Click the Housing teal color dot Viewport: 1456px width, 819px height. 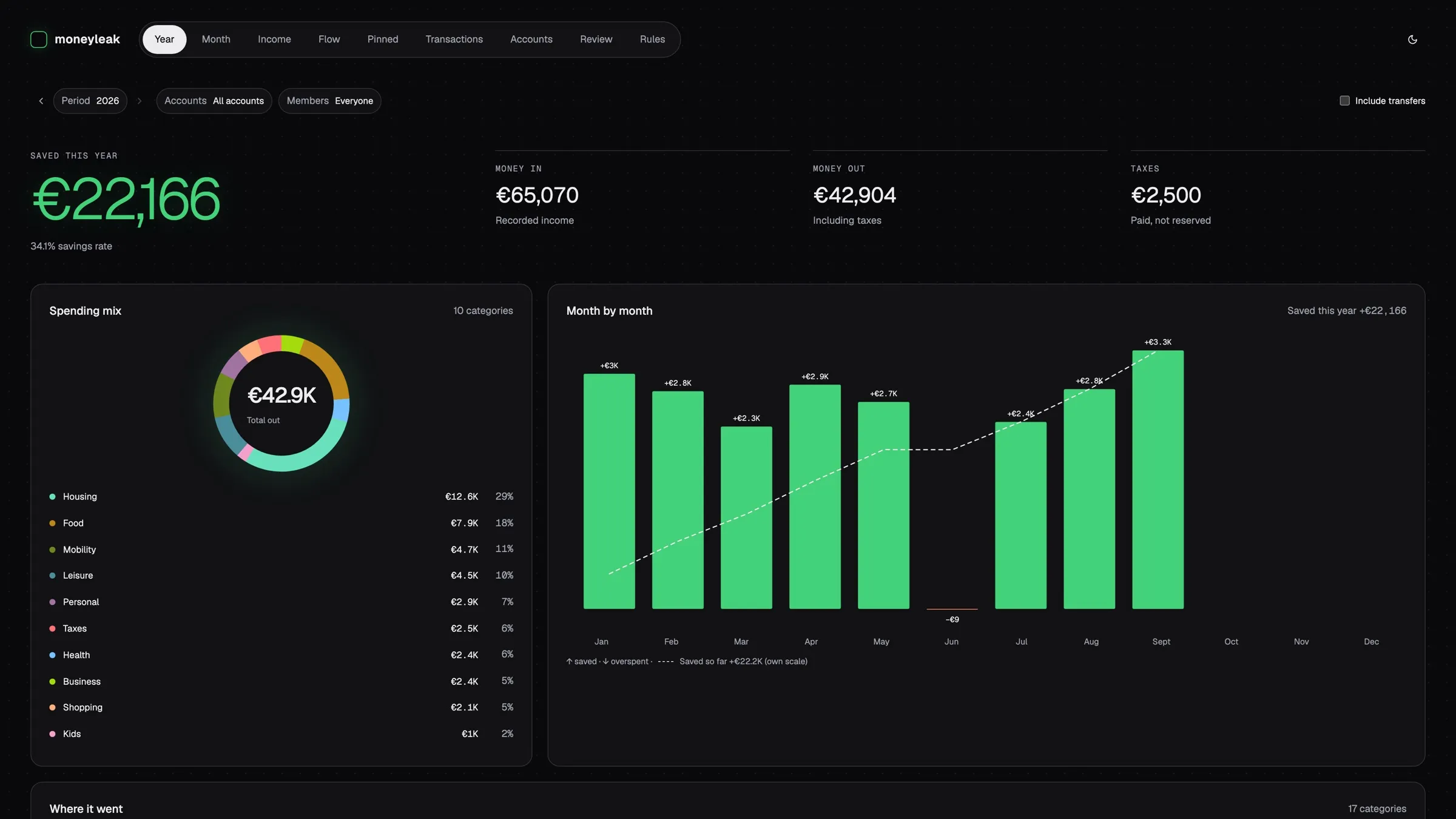pyautogui.click(x=52, y=497)
